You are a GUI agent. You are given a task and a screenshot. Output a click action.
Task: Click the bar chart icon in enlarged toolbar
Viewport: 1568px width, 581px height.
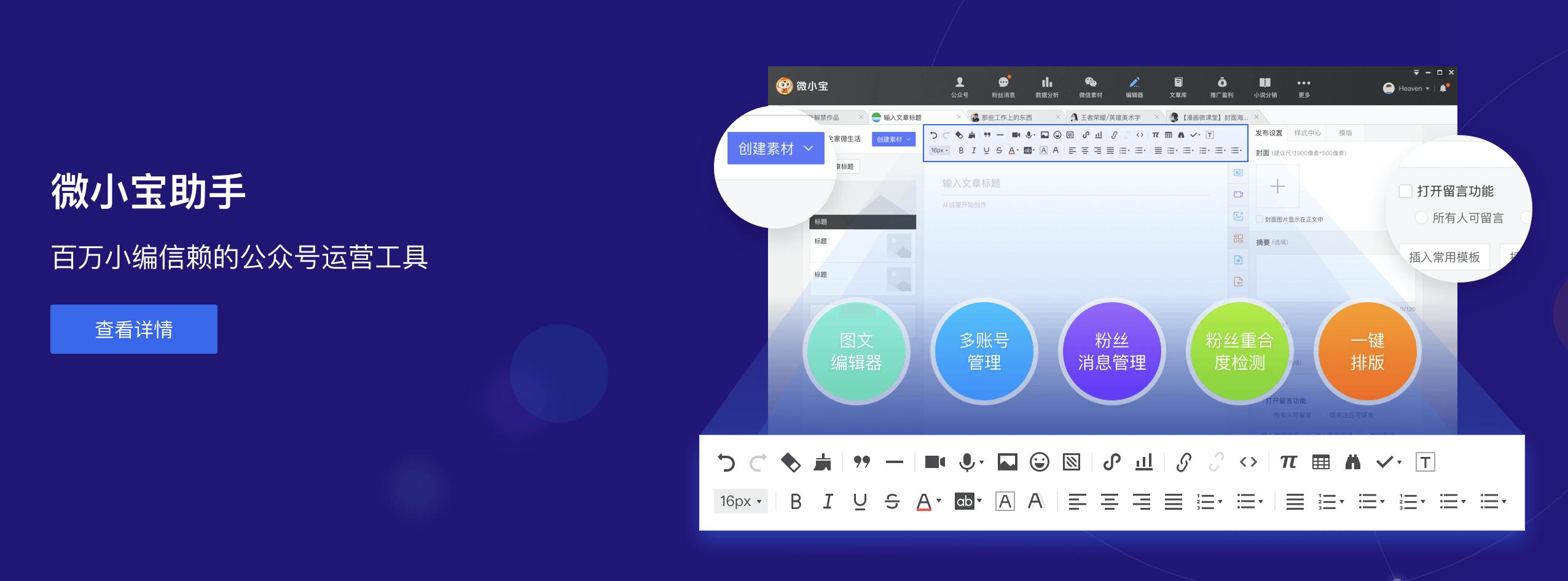[1144, 462]
